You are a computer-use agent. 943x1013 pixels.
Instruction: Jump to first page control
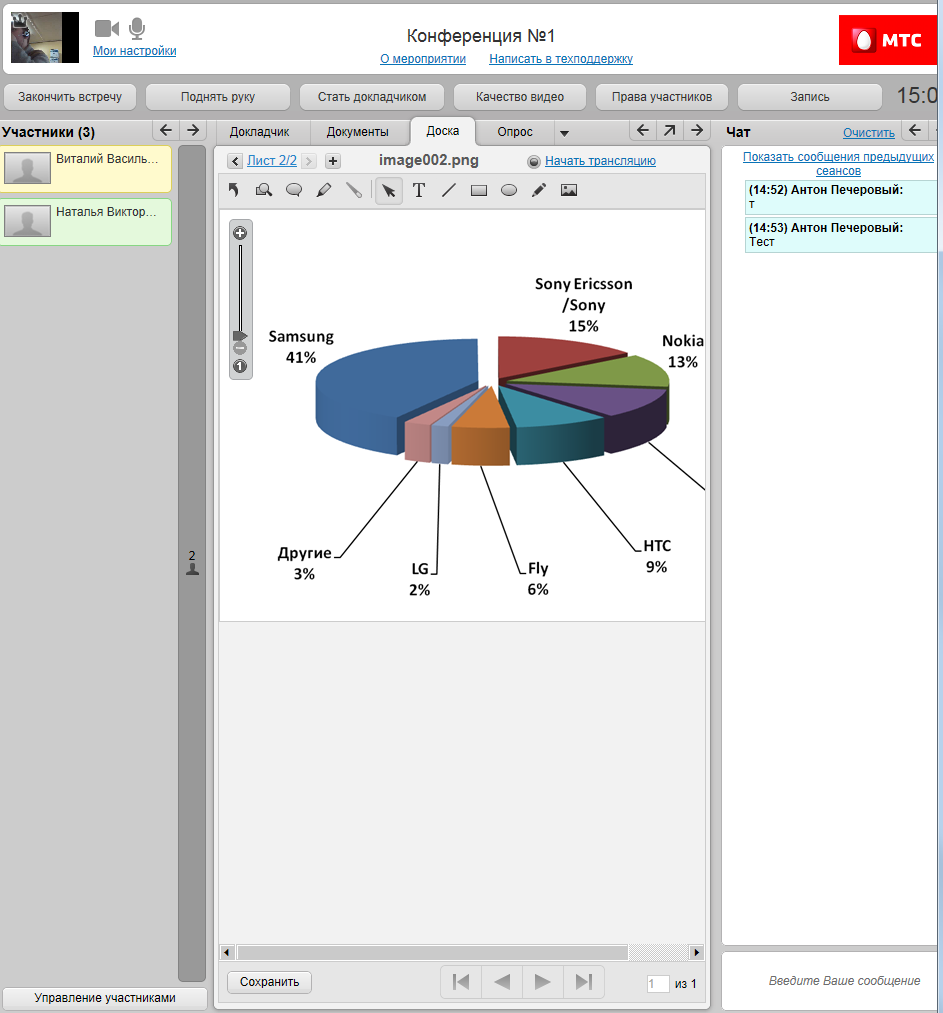point(461,982)
